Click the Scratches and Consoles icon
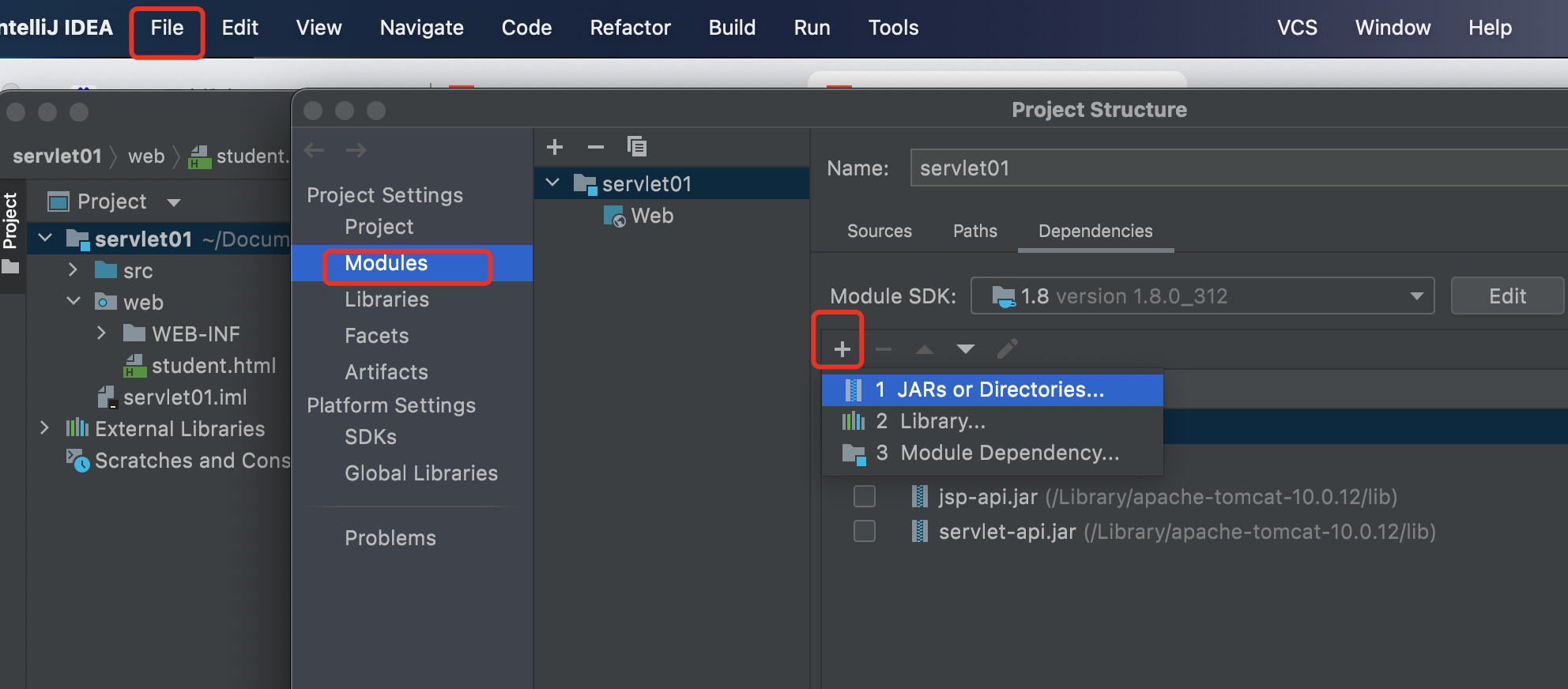The height and width of the screenshot is (689, 1568). (77, 460)
